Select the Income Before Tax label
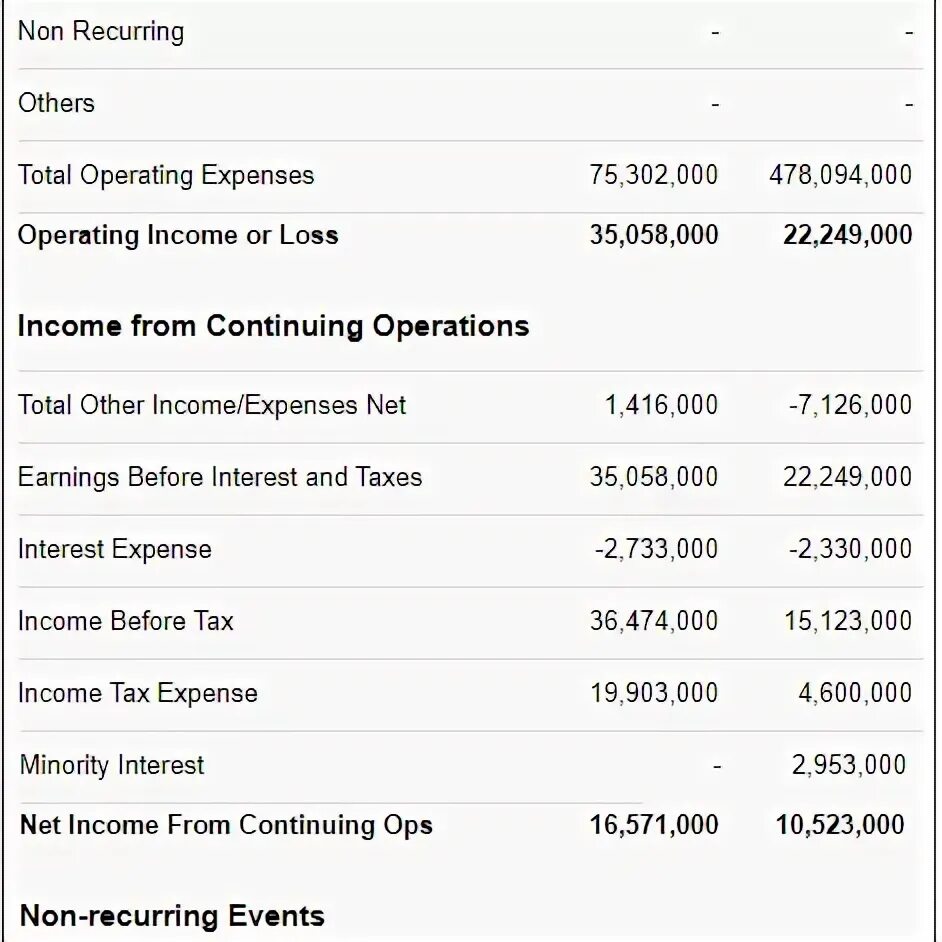Screen dimensions: 942x942 click(x=126, y=621)
